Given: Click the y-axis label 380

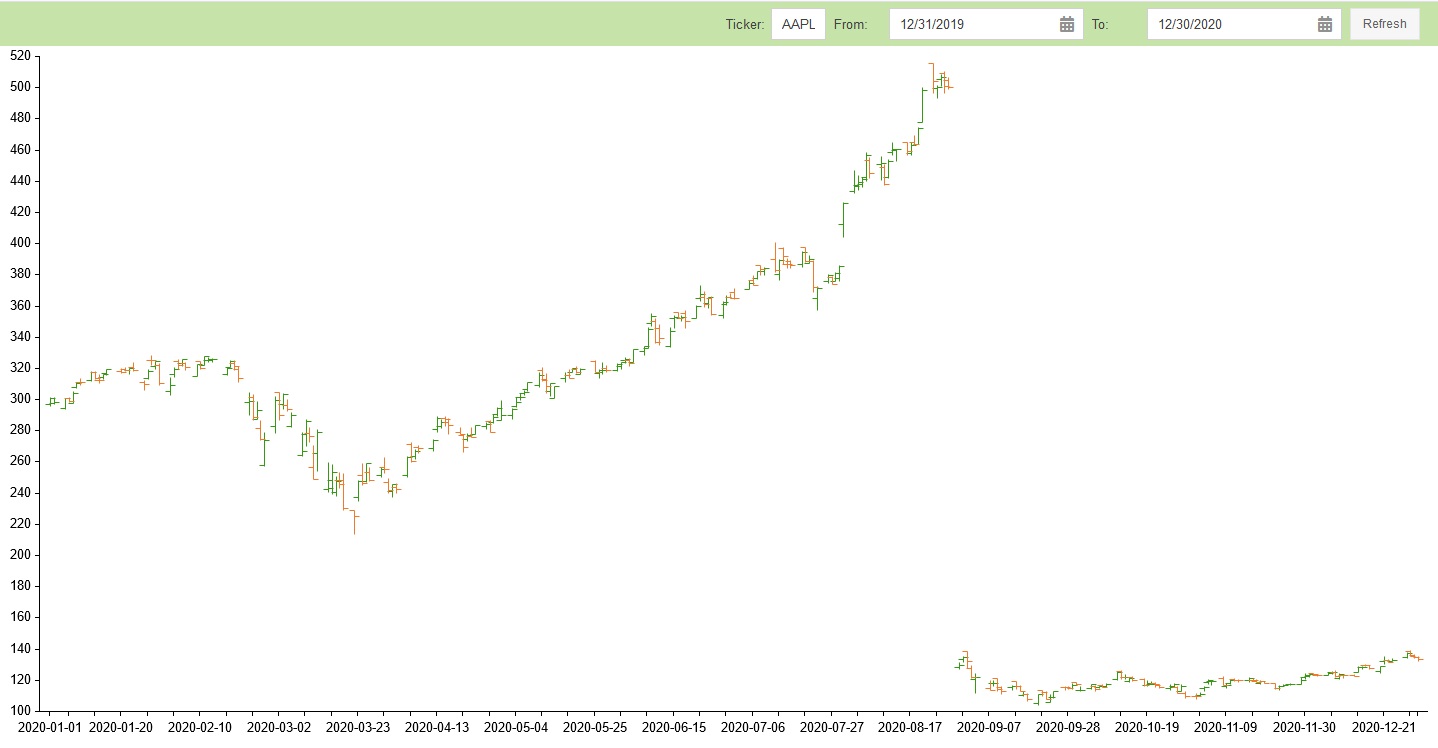Looking at the screenshot, I should 20,274.
